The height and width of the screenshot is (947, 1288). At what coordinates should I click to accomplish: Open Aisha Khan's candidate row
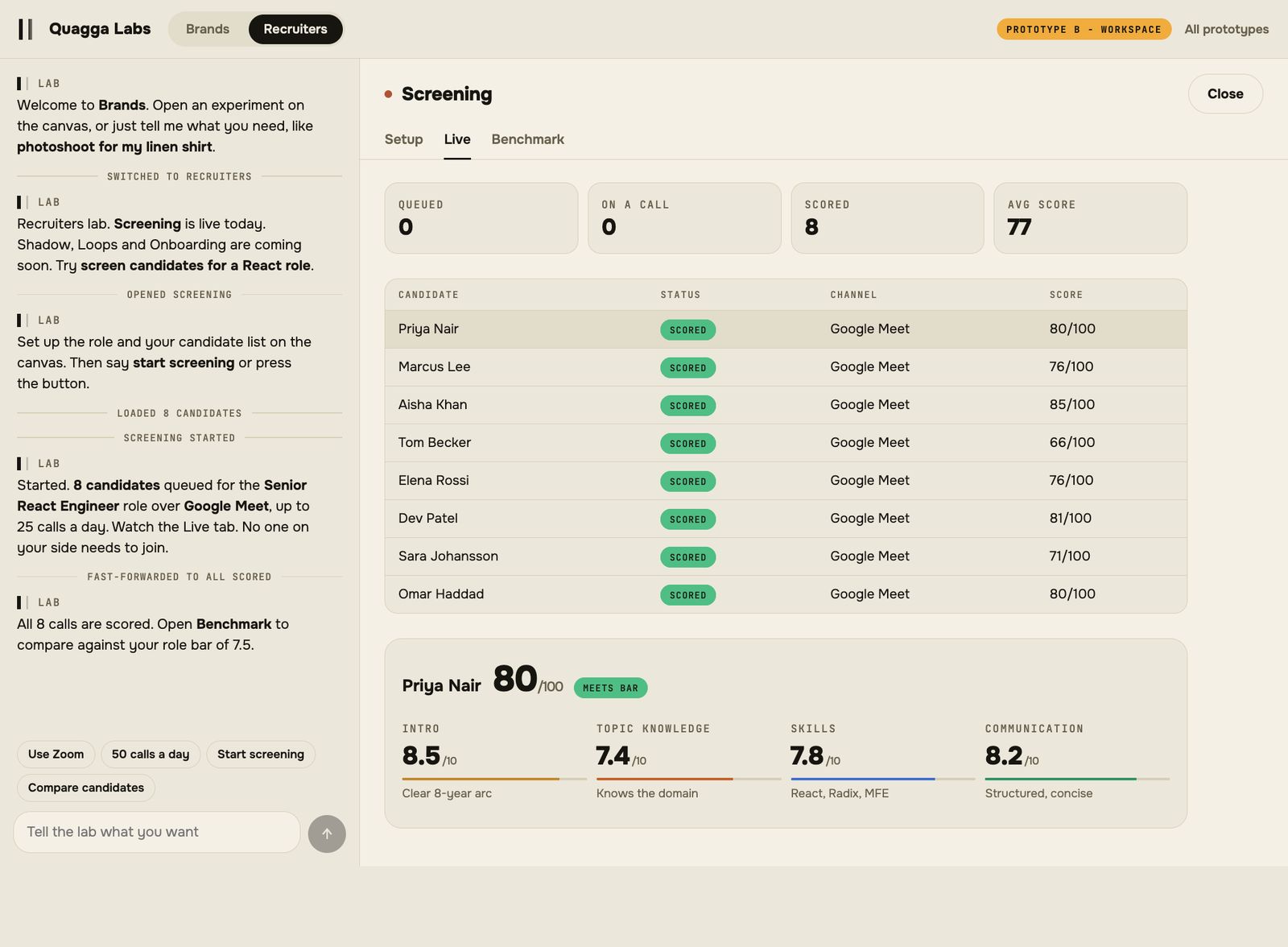point(786,405)
